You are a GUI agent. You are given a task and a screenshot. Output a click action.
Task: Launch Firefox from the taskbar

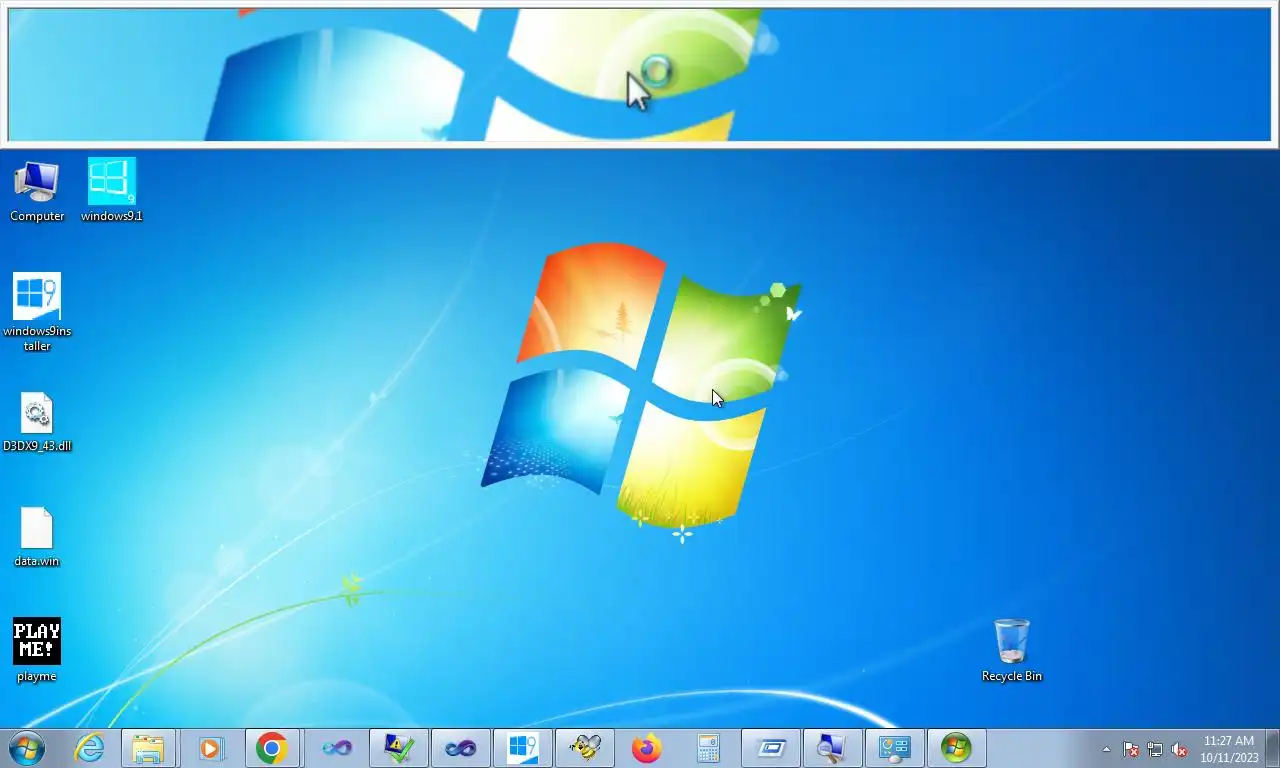tap(646, 748)
